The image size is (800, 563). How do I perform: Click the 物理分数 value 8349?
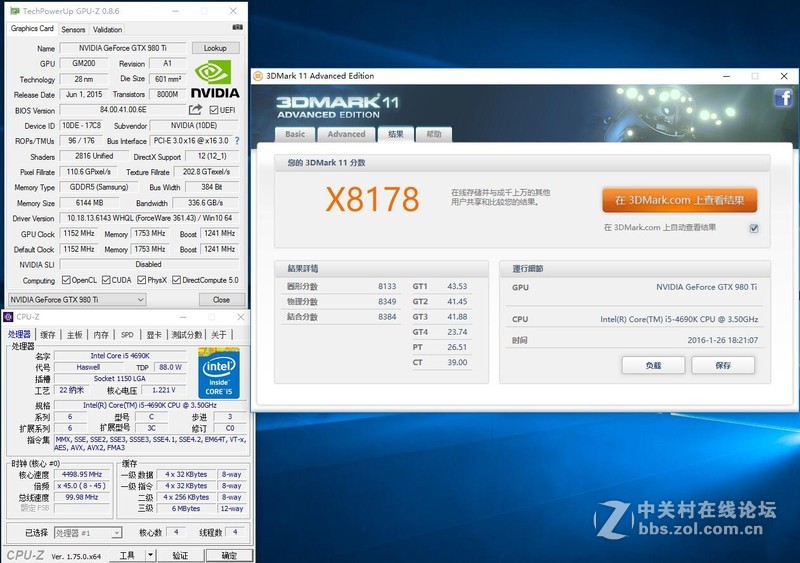point(387,302)
